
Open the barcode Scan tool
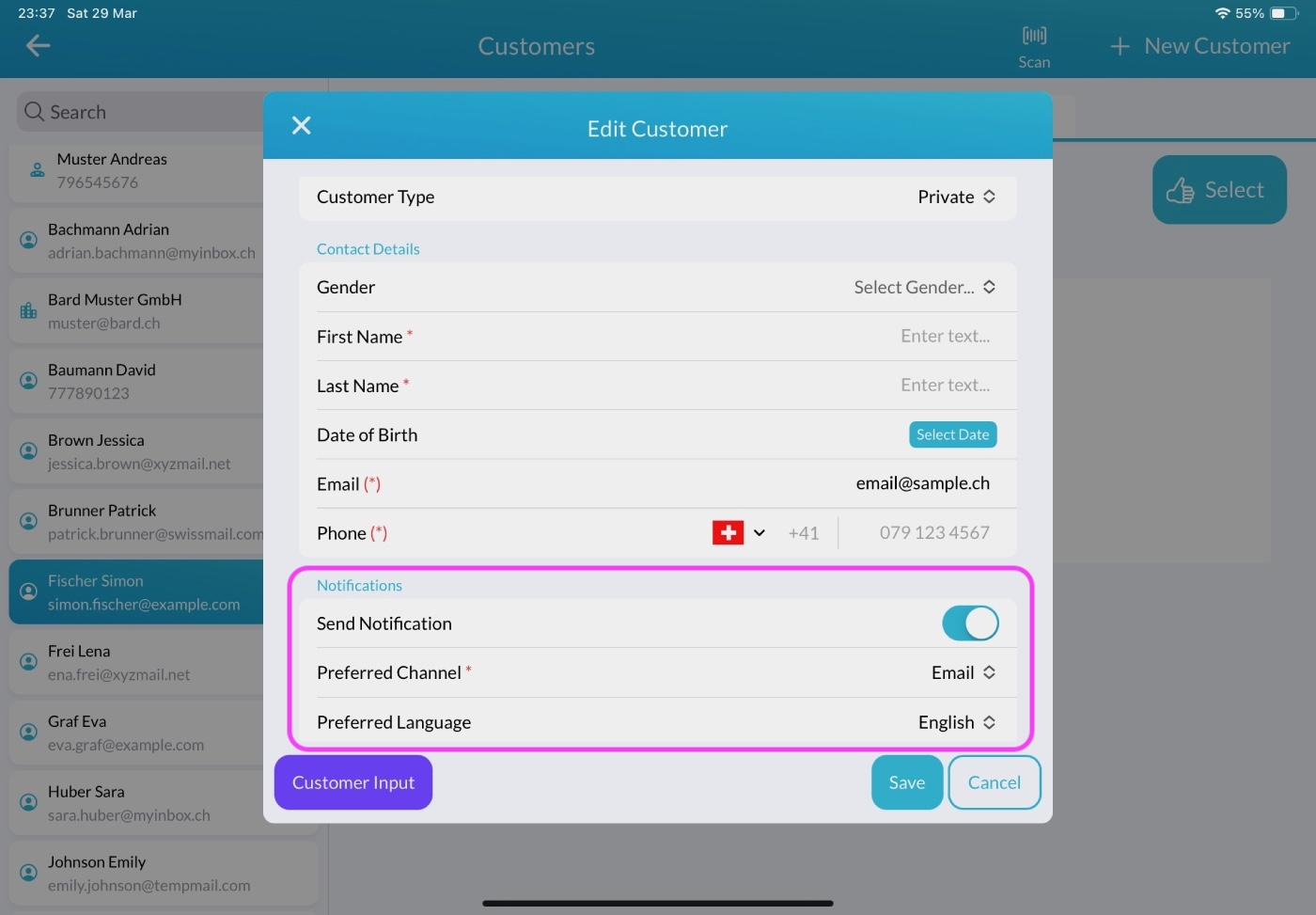pyautogui.click(x=1034, y=46)
